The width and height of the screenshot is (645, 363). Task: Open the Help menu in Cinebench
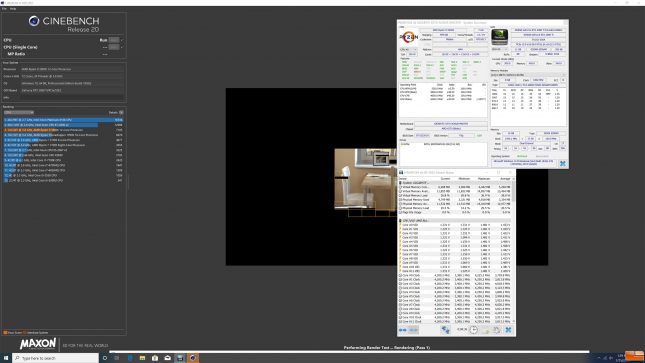13,9
